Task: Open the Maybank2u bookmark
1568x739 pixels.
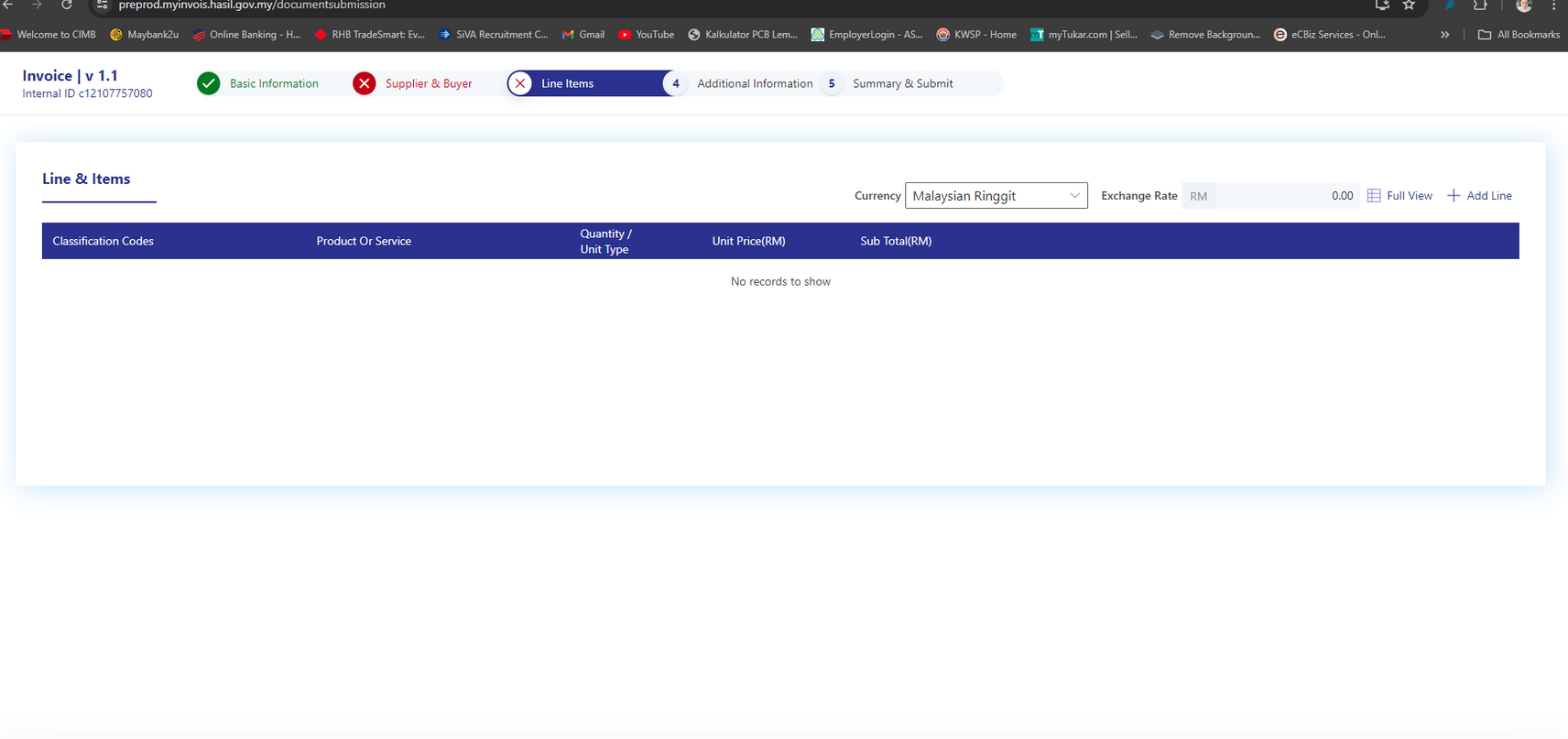Action: click(145, 35)
